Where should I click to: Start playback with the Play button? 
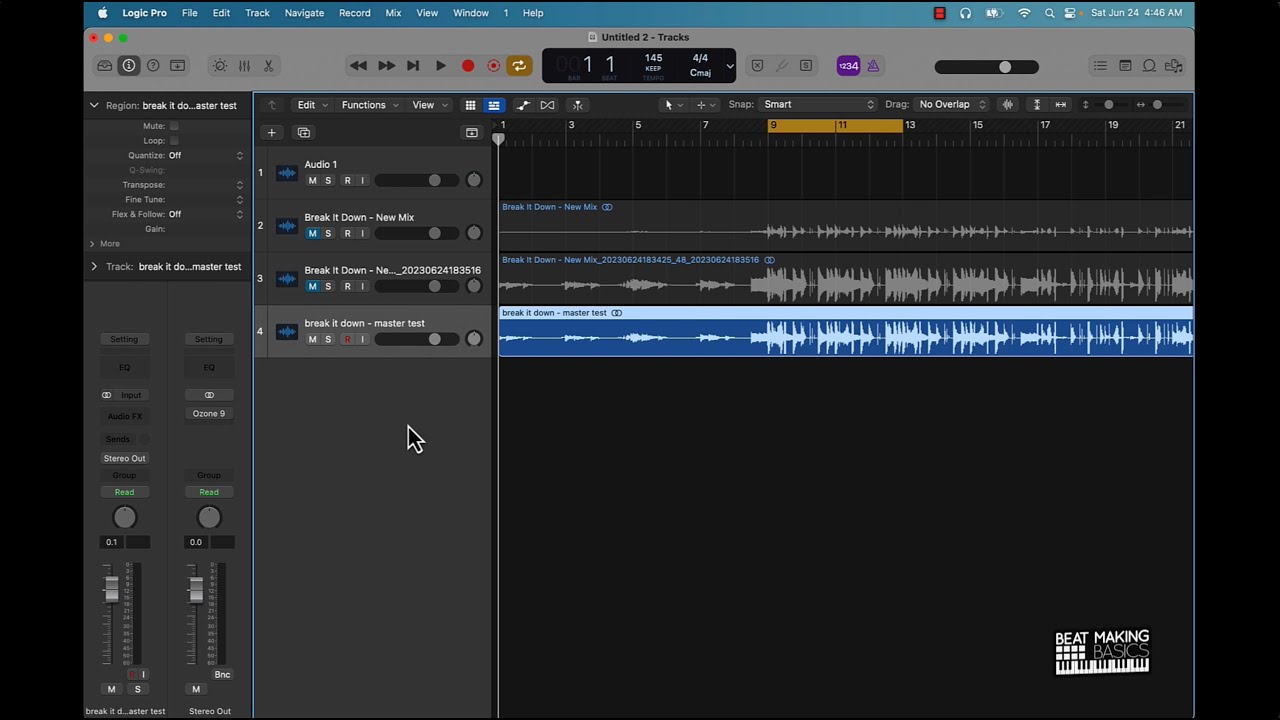(x=440, y=66)
